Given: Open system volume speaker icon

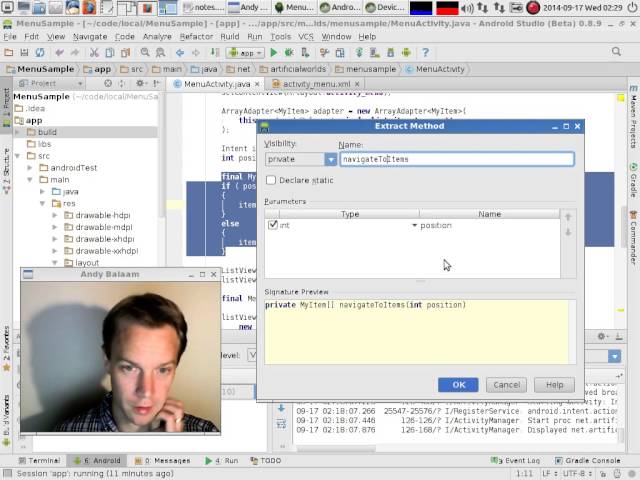Looking at the screenshot, I should 467,7.
